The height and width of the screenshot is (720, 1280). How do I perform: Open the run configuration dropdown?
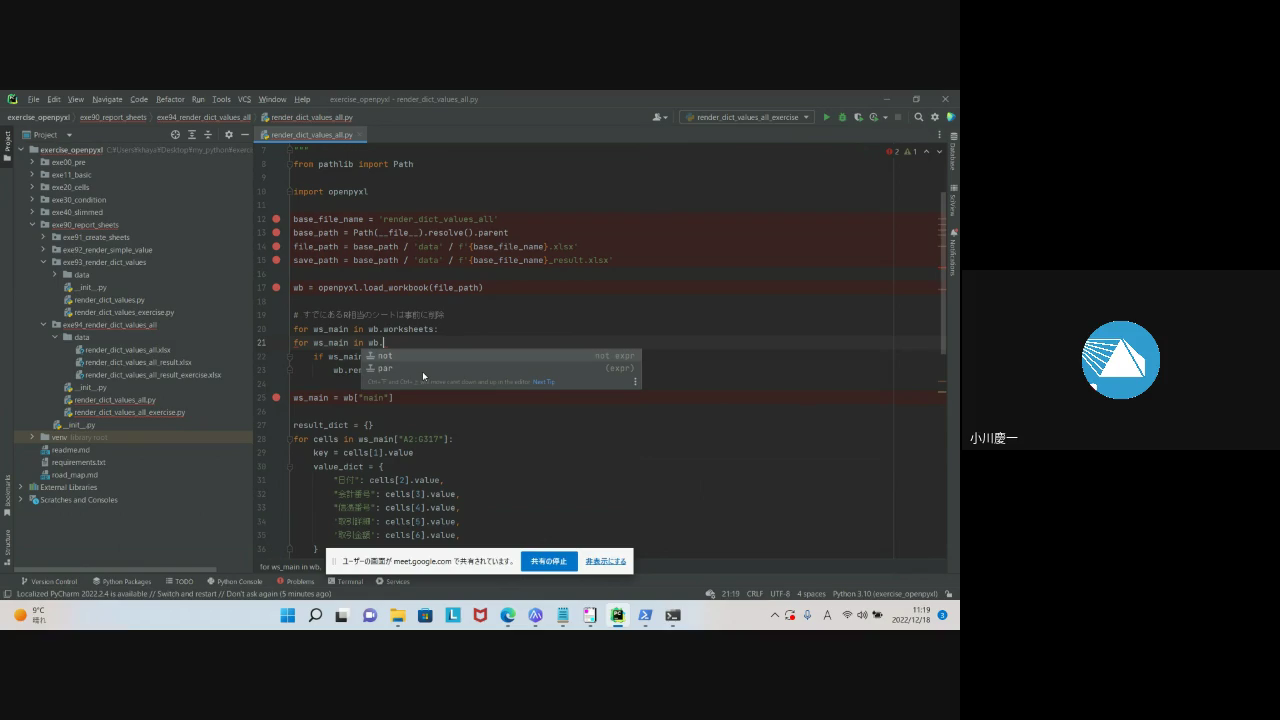click(x=746, y=117)
